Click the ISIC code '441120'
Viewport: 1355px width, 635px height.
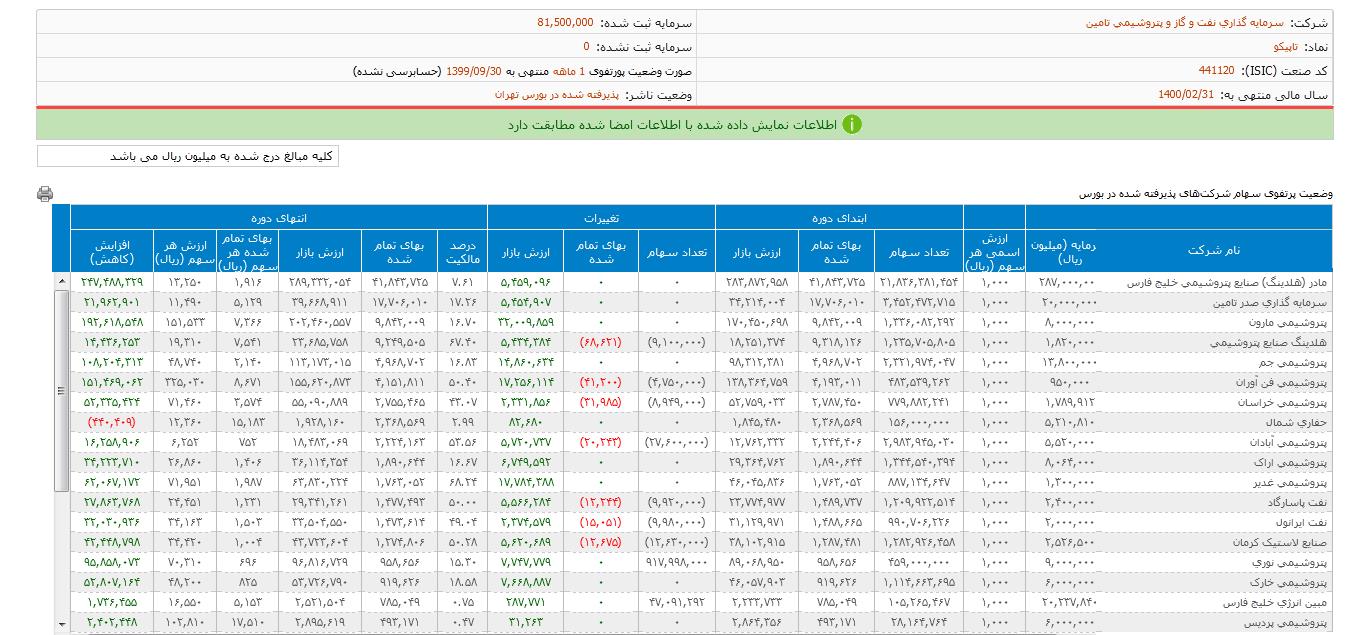[x=1216, y=71]
